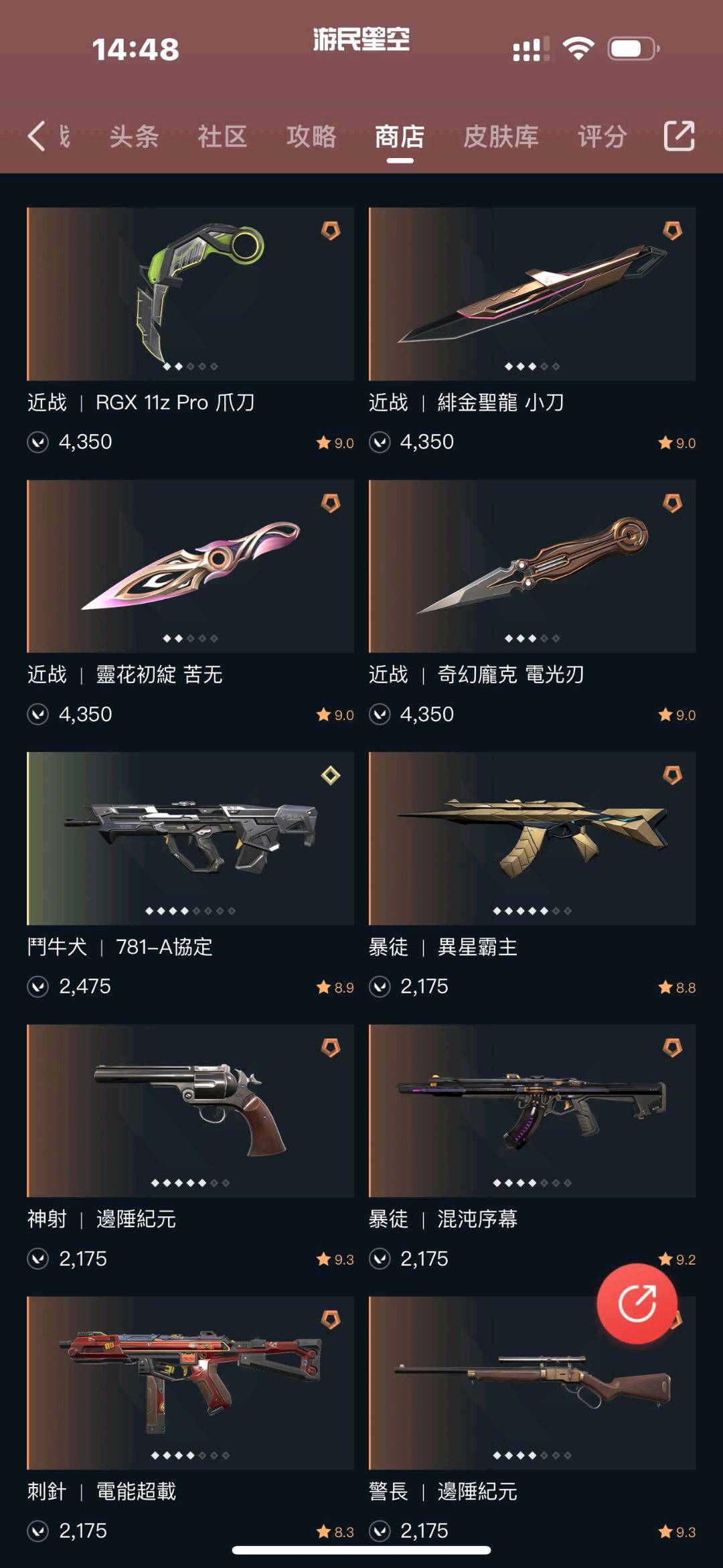The image size is (723, 1568).
Task: Select the 评分 tab
Action: (x=602, y=137)
